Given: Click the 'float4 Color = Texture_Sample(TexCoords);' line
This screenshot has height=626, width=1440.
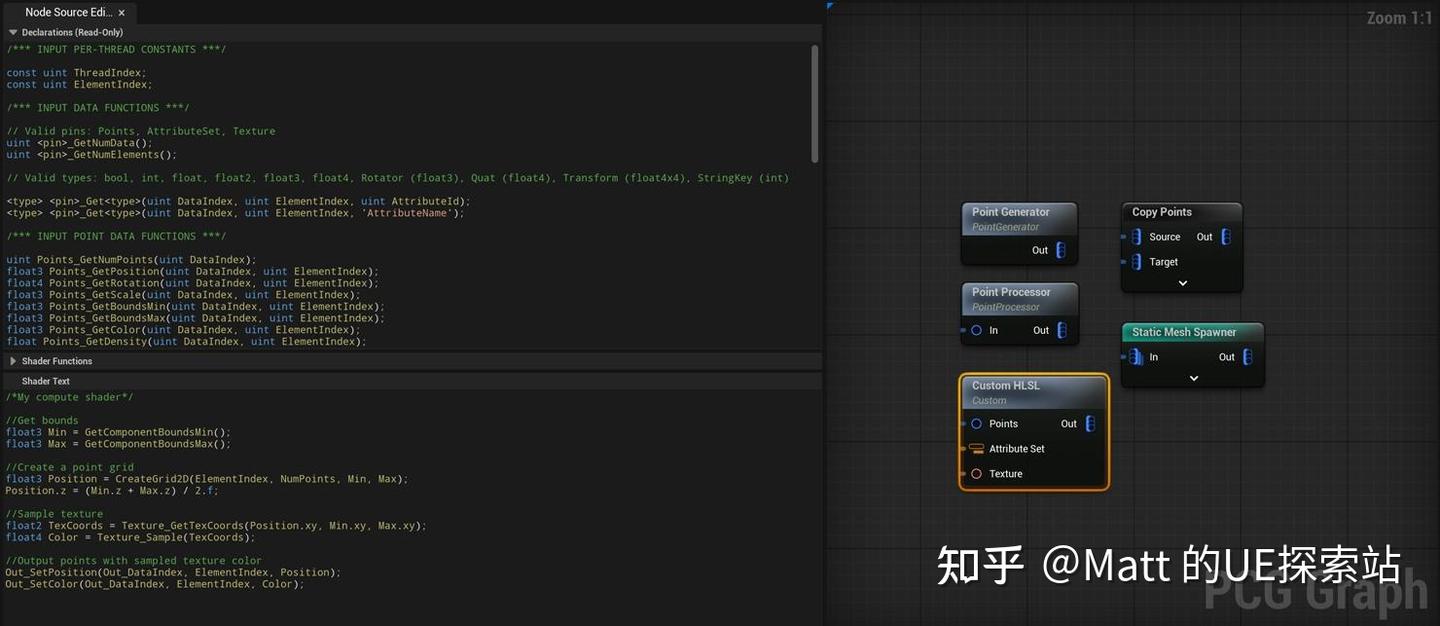Looking at the screenshot, I should [x=130, y=537].
